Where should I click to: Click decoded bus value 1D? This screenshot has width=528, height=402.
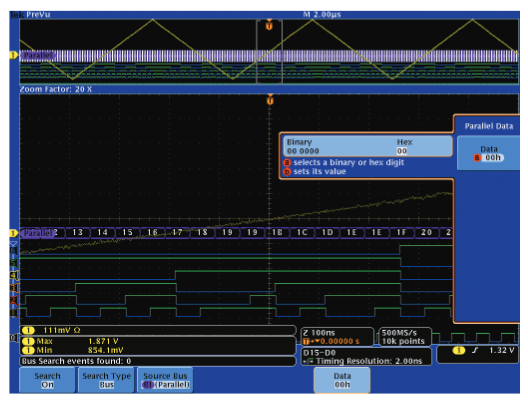tap(327, 232)
